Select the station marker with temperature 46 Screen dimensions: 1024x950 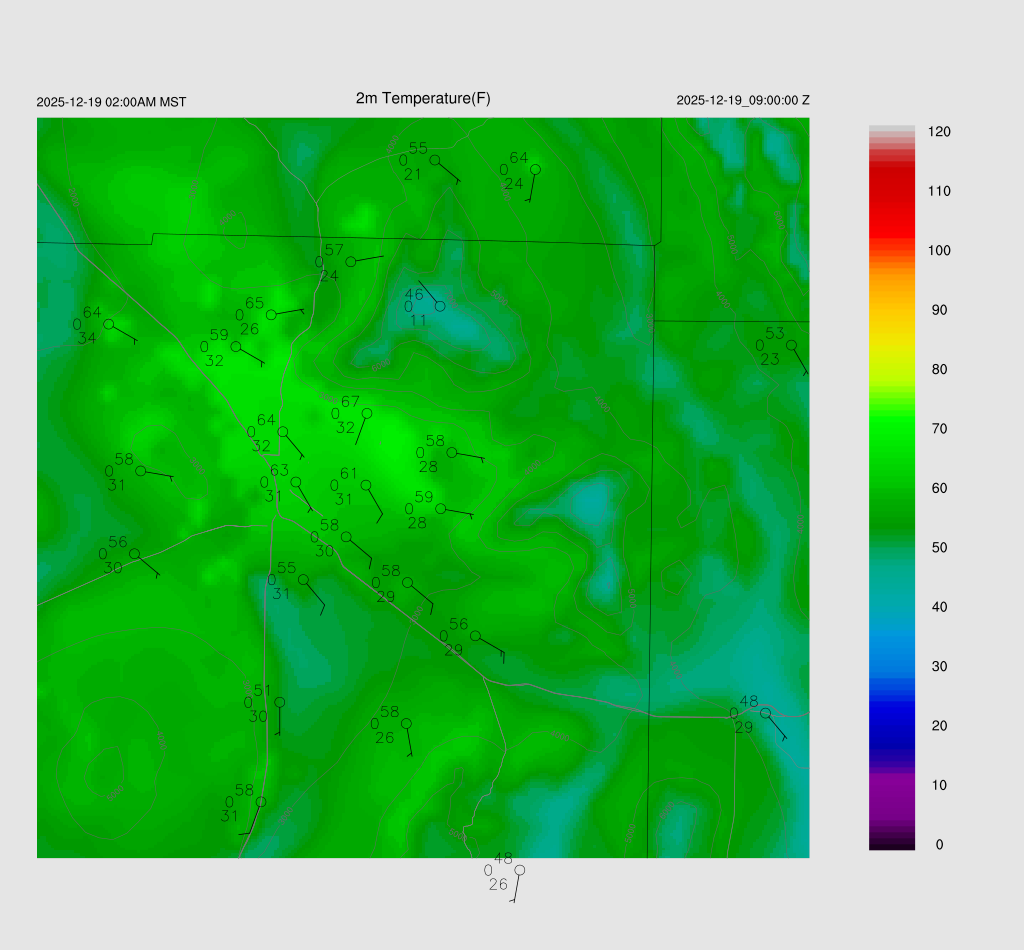coord(440,306)
